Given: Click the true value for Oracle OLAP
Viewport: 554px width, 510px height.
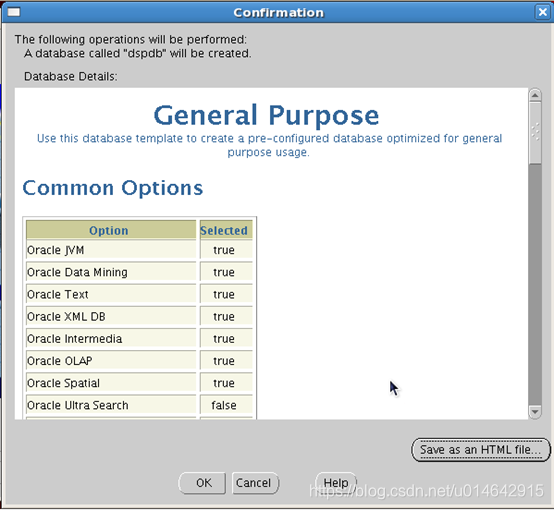Looking at the screenshot, I should tap(224, 361).
